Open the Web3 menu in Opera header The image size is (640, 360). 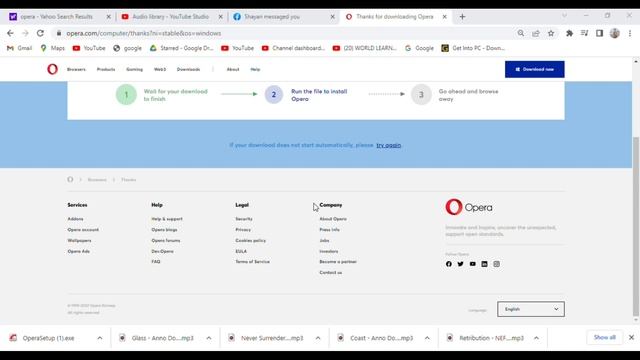point(160,69)
